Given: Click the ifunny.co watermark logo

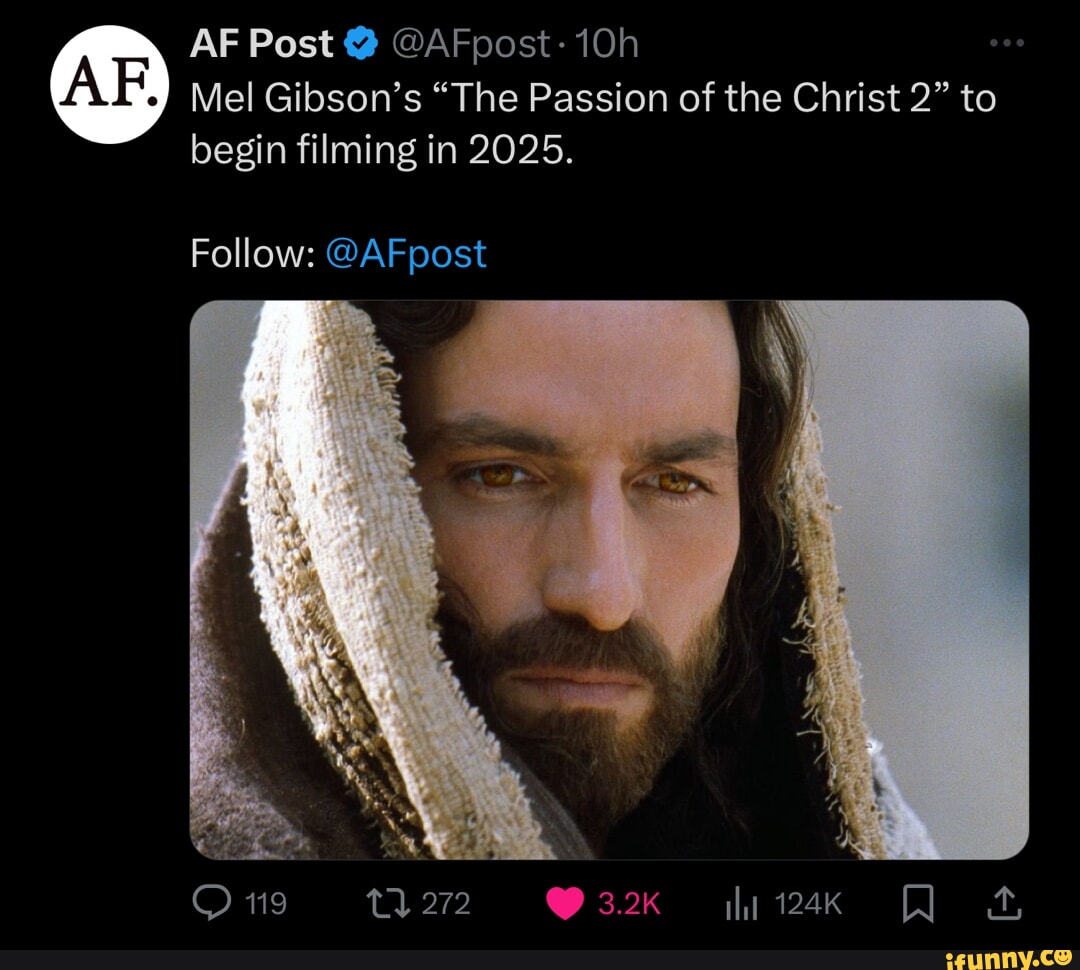Looking at the screenshot, I should coord(1009,959).
